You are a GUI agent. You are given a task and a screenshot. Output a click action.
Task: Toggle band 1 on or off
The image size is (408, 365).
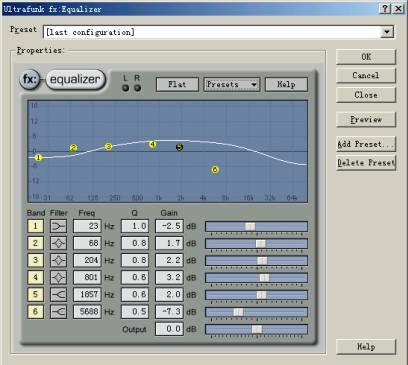(x=35, y=226)
